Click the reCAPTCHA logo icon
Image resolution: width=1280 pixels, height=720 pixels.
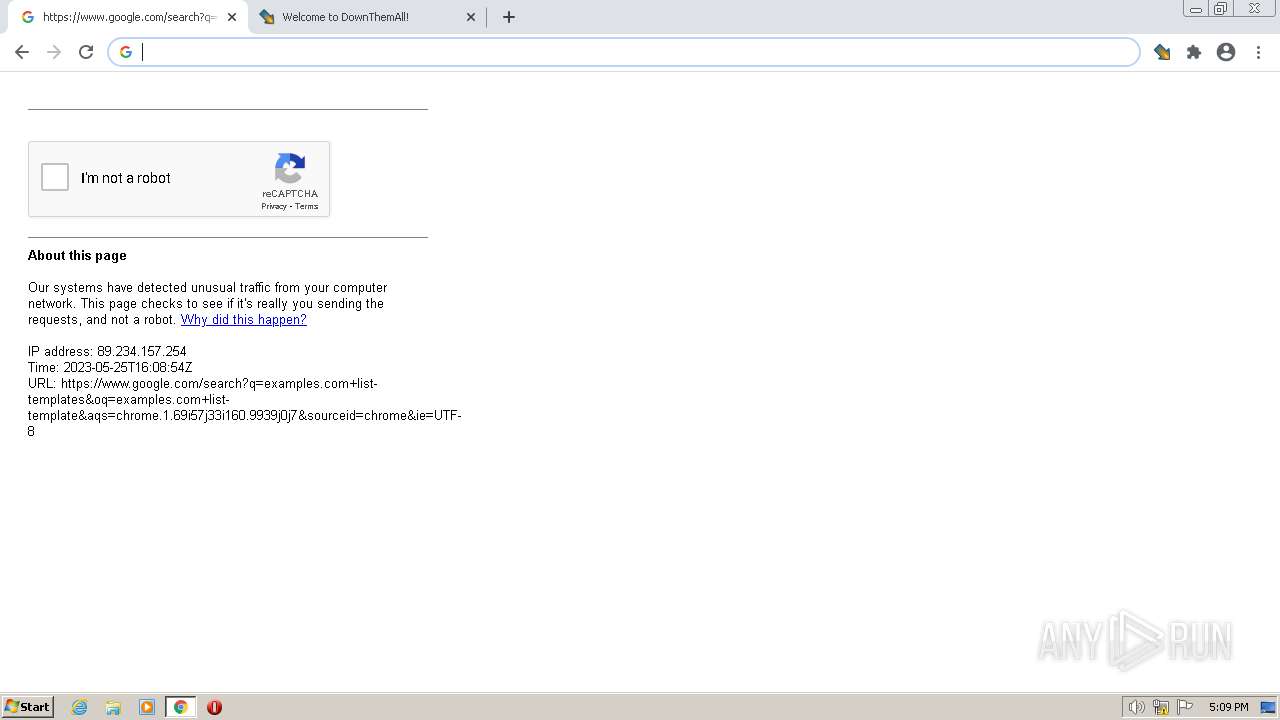(x=290, y=169)
